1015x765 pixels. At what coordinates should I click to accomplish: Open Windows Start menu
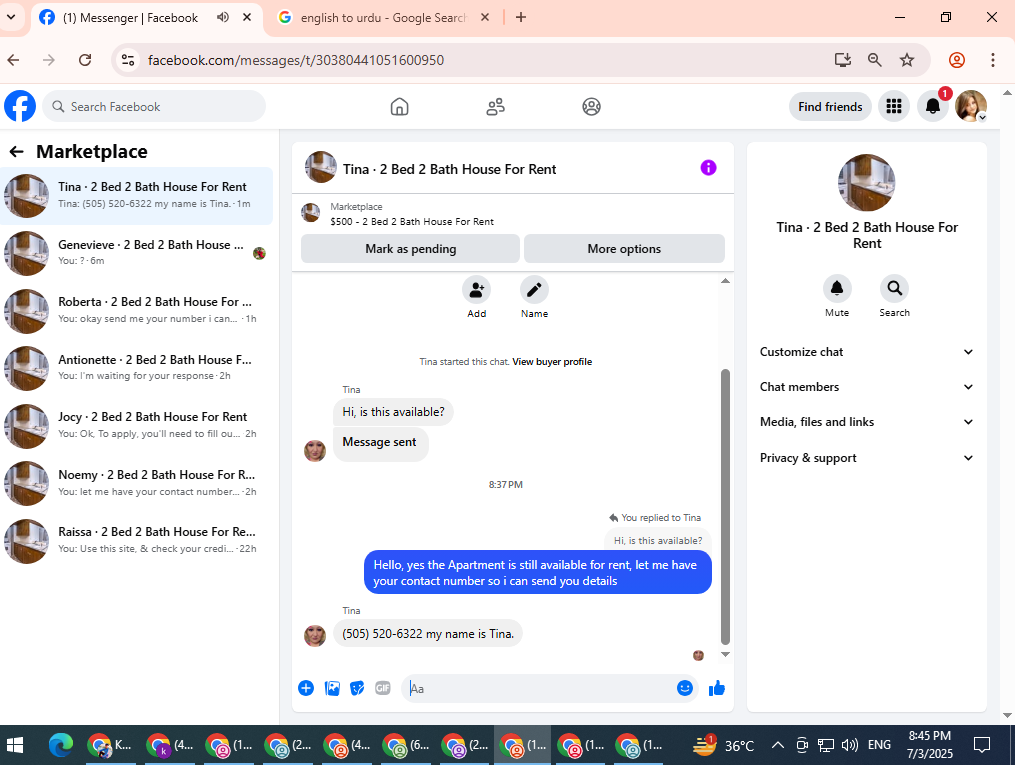(x=14, y=746)
